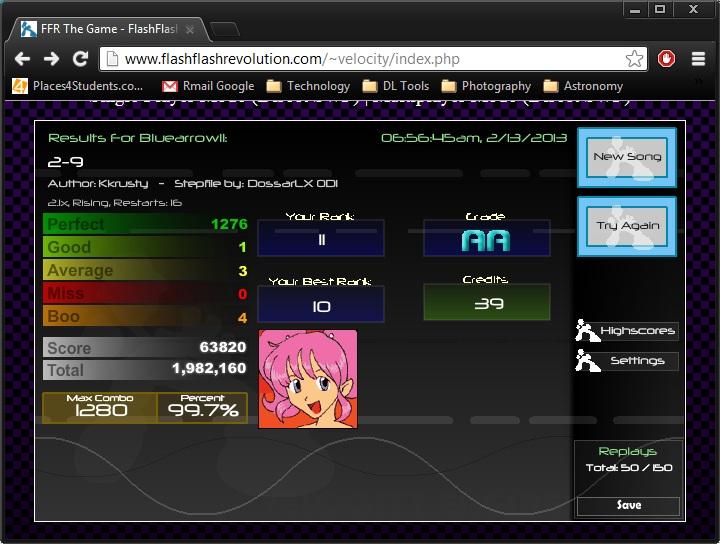Image resolution: width=720 pixels, height=544 pixels.
Task: Save the replay
Action: coord(628,505)
